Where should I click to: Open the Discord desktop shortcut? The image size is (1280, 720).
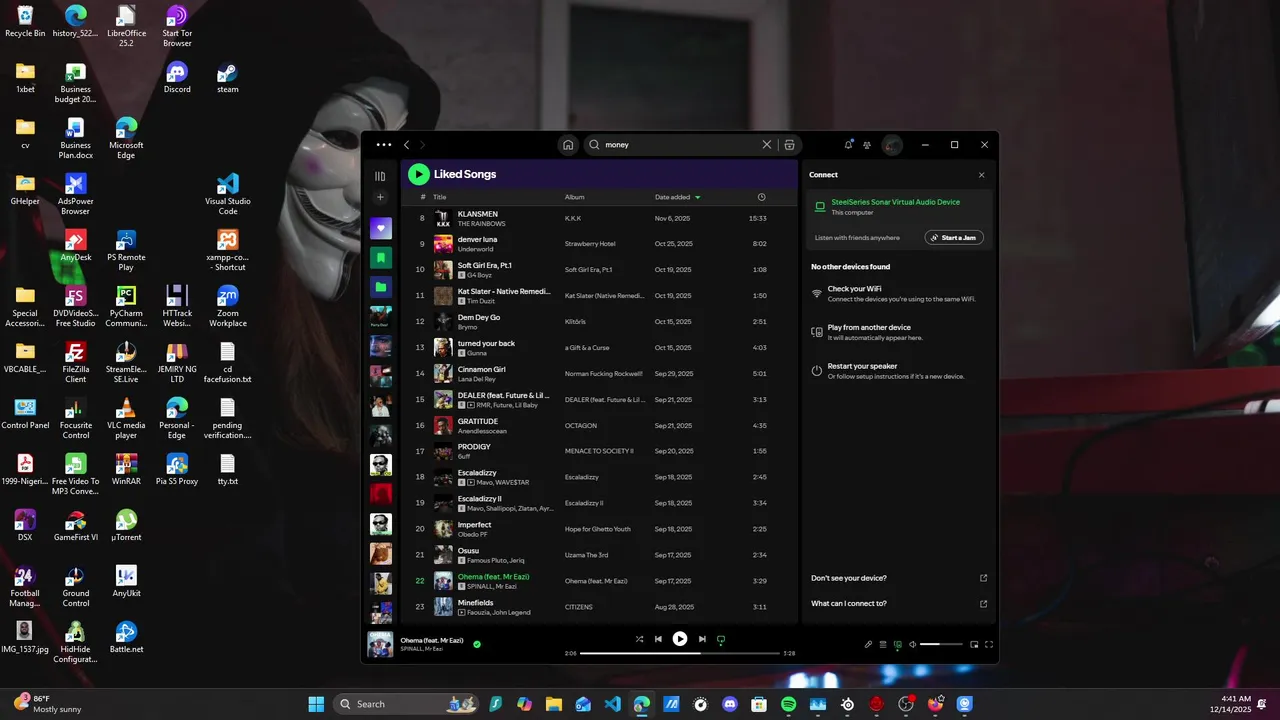177,78
